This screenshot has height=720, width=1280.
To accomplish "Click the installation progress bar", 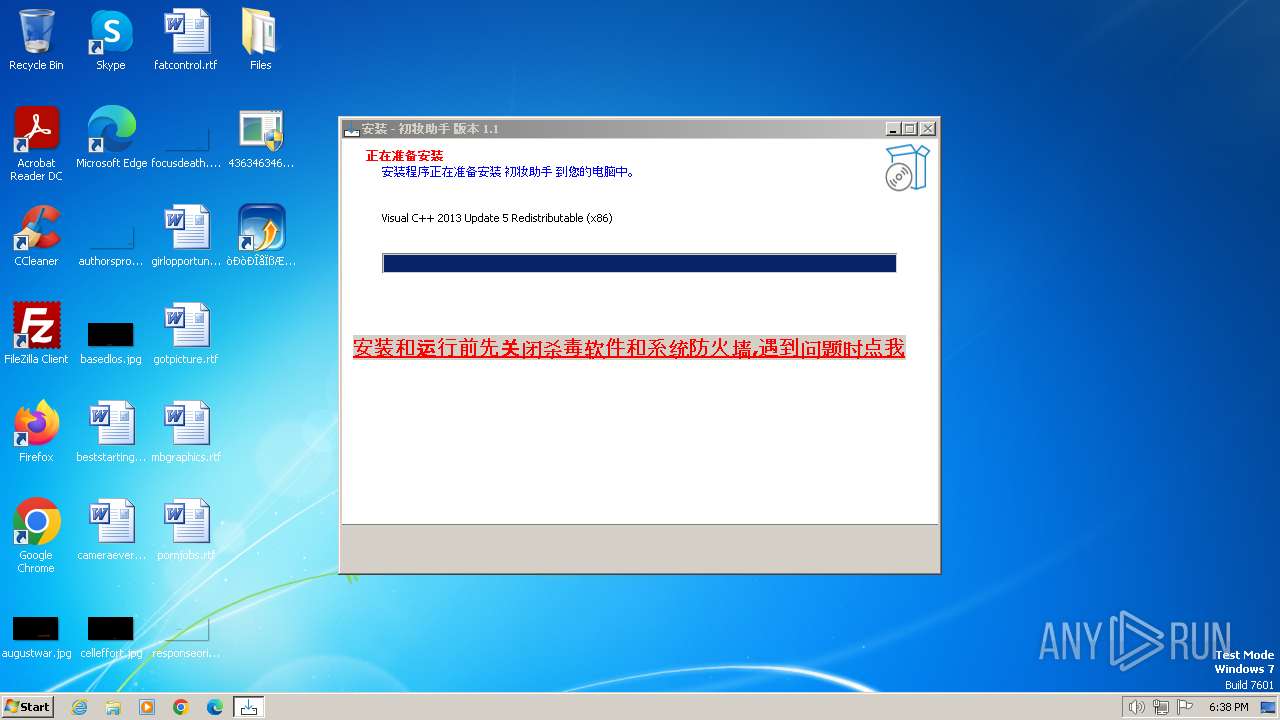I will coord(639,263).
